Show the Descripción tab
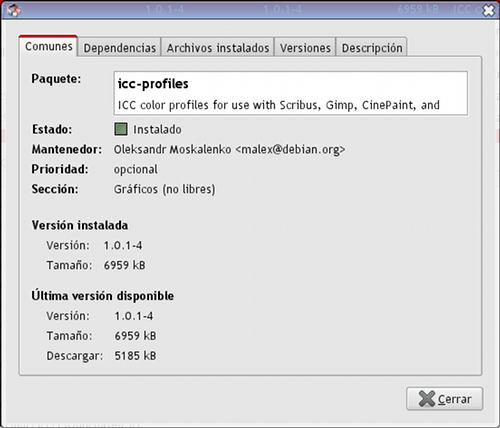 point(372,48)
